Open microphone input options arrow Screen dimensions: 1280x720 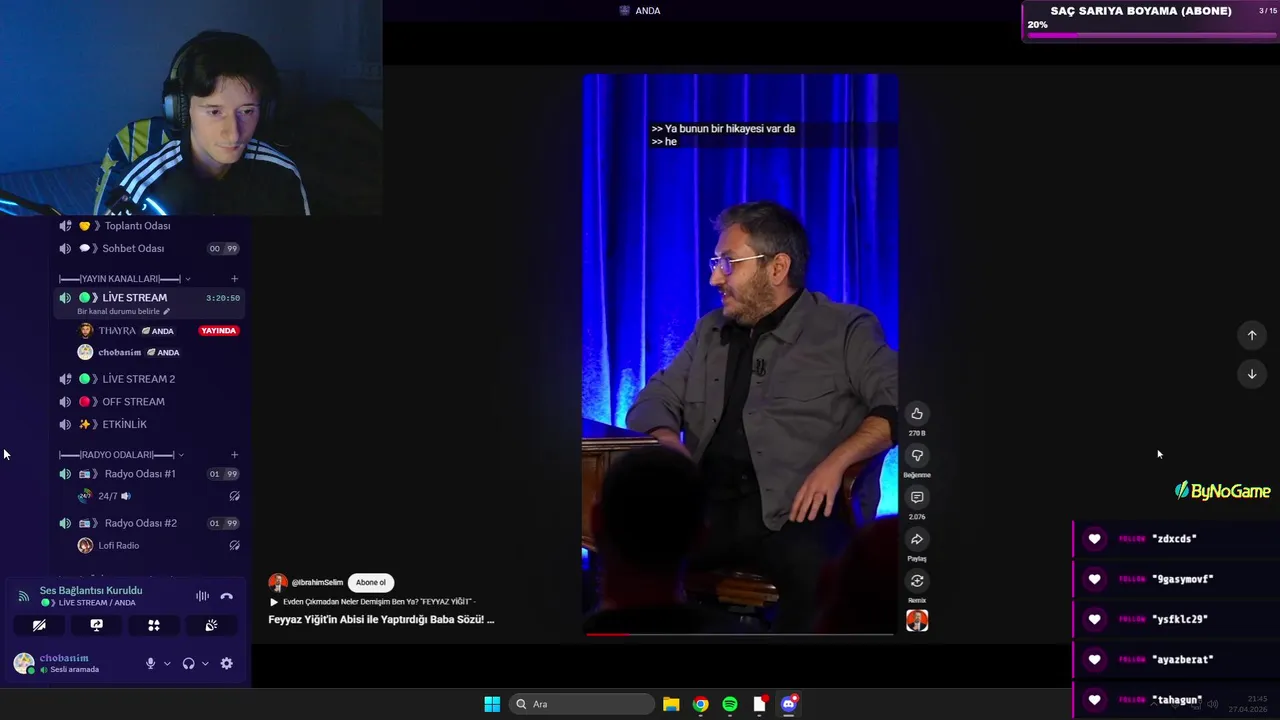pyautogui.click(x=167, y=663)
